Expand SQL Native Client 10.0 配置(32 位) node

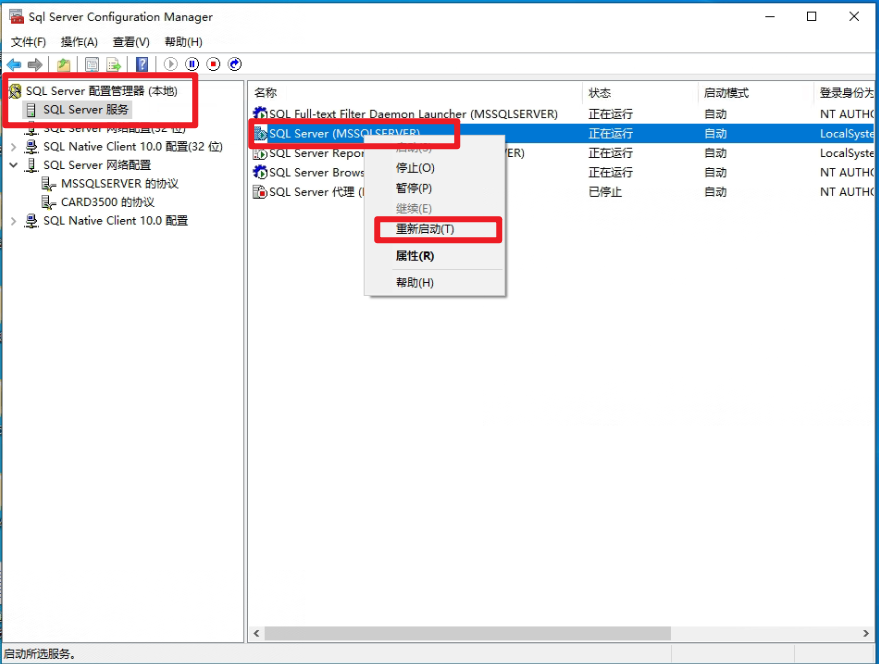pyautogui.click(x=13, y=147)
